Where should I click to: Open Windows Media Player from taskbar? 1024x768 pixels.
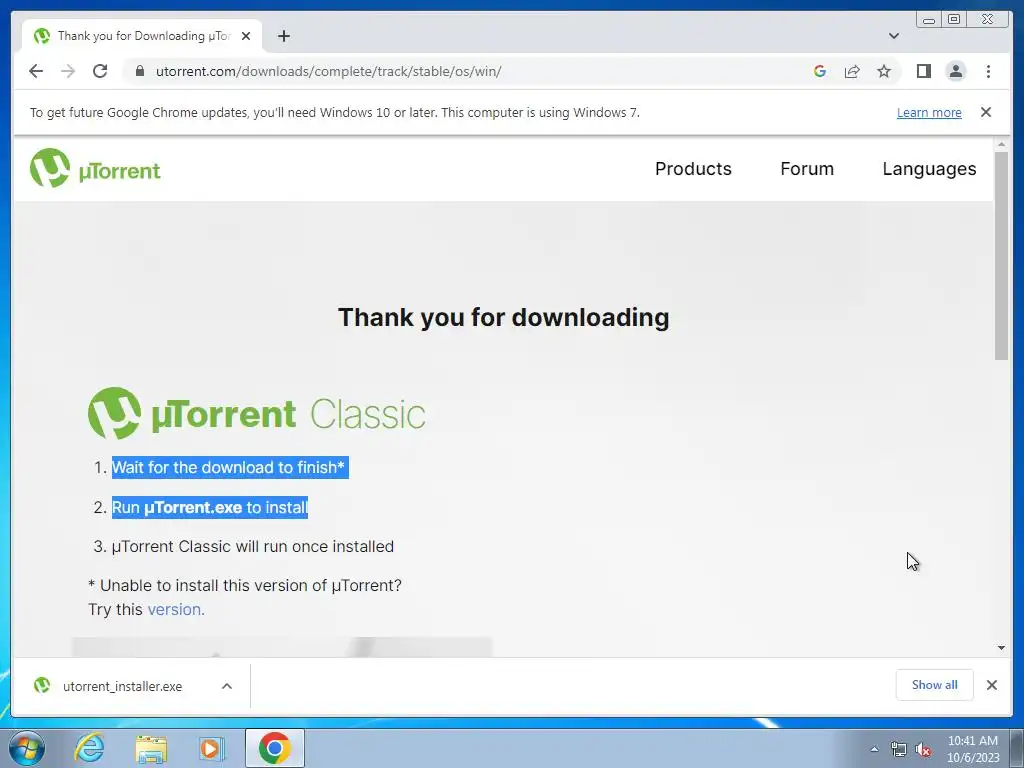tap(212, 748)
